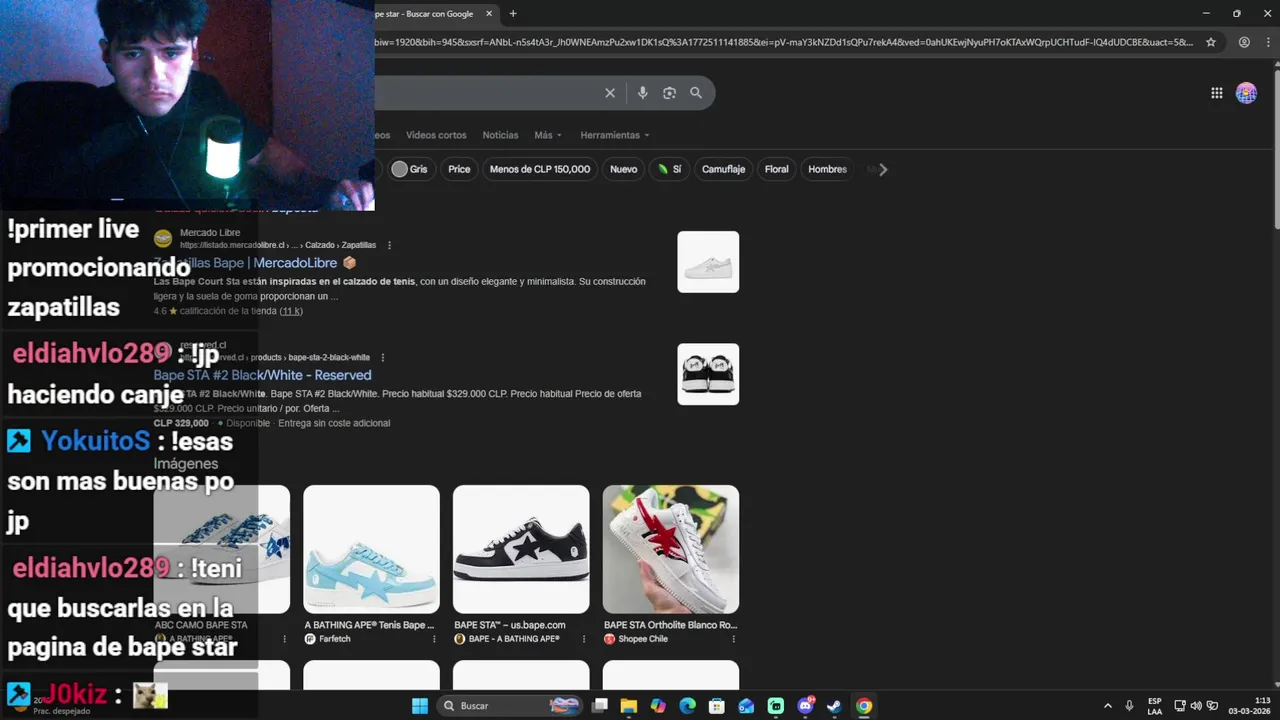The height and width of the screenshot is (720, 1280).
Task: Open the '(11 k)' store ratings link
Action: coord(291,311)
